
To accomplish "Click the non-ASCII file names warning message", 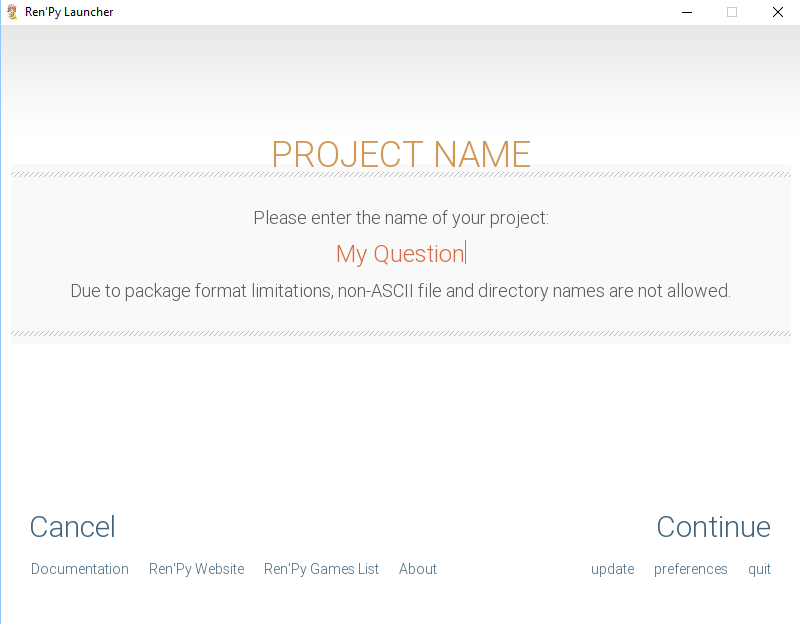I will pyautogui.click(x=401, y=291).
